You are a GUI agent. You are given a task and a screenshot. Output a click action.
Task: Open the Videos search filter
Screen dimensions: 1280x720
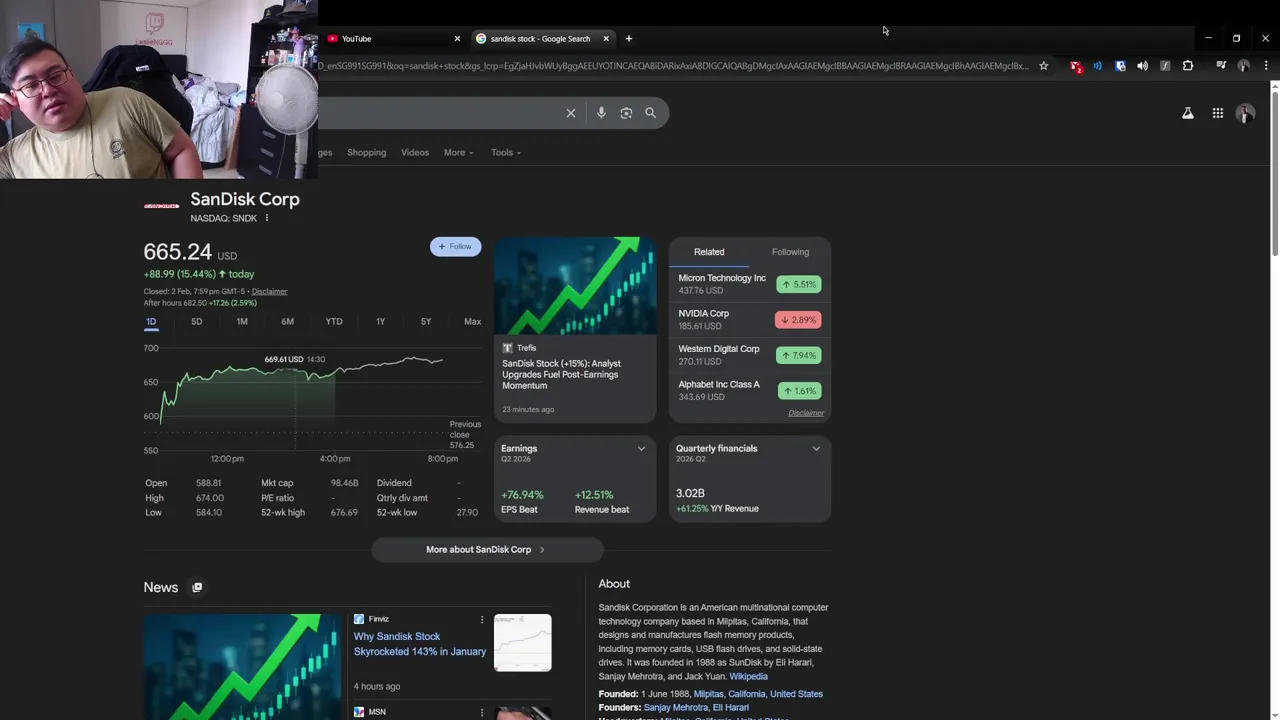415,152
